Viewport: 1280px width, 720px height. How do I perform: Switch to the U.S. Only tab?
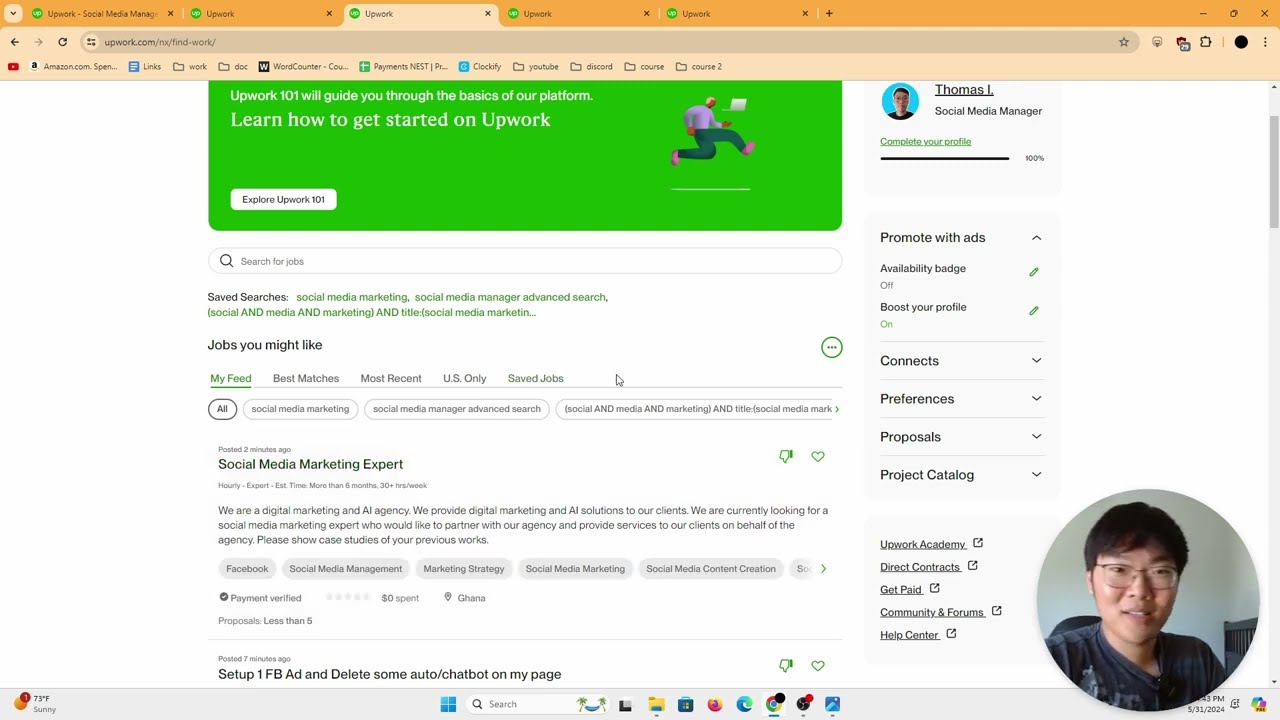(x=465, y=379)
